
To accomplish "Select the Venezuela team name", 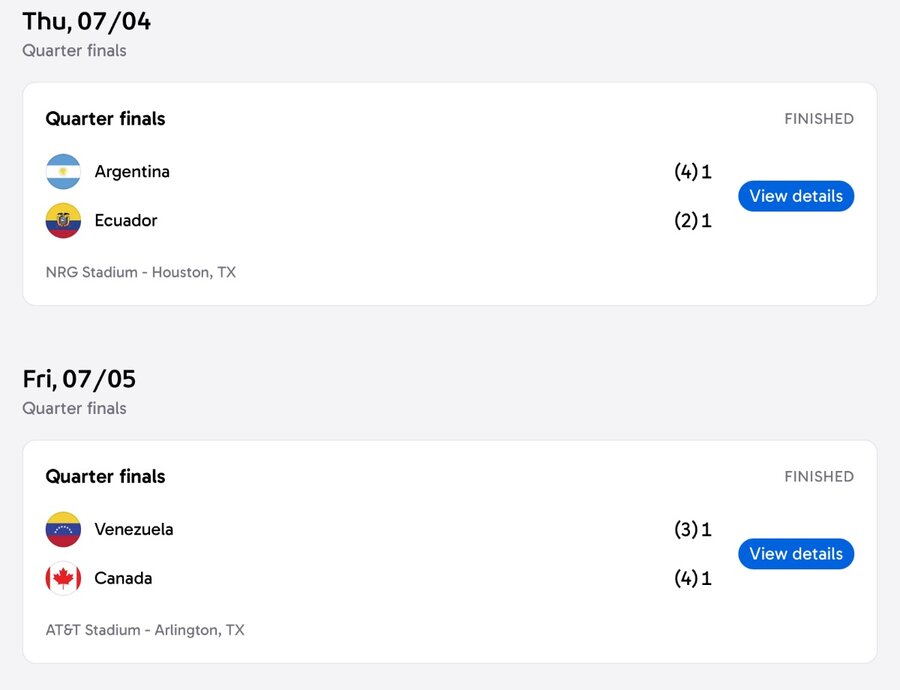I will (134, 529).
